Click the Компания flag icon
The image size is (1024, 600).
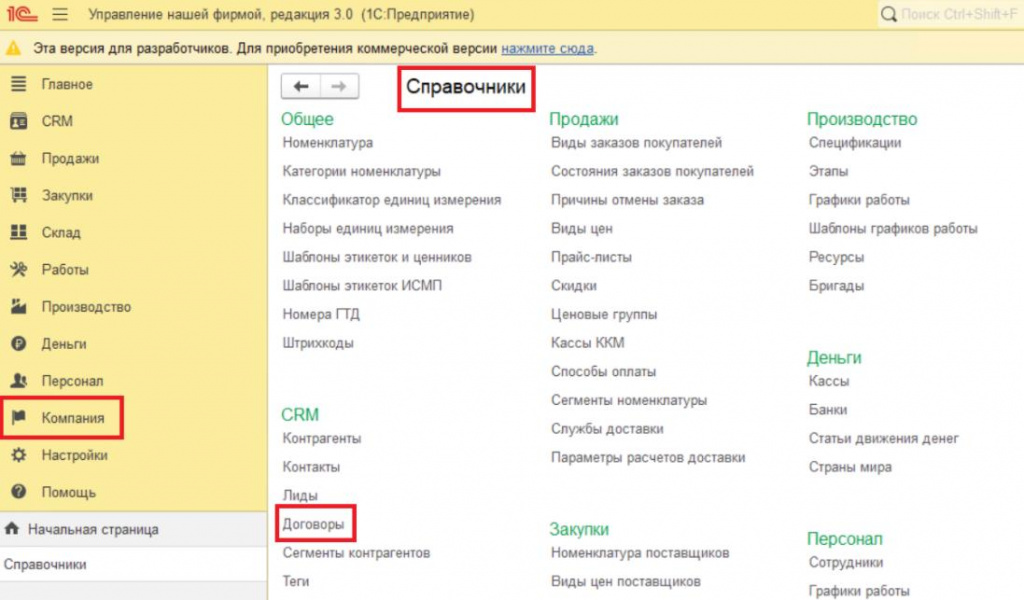pos(19,417)
